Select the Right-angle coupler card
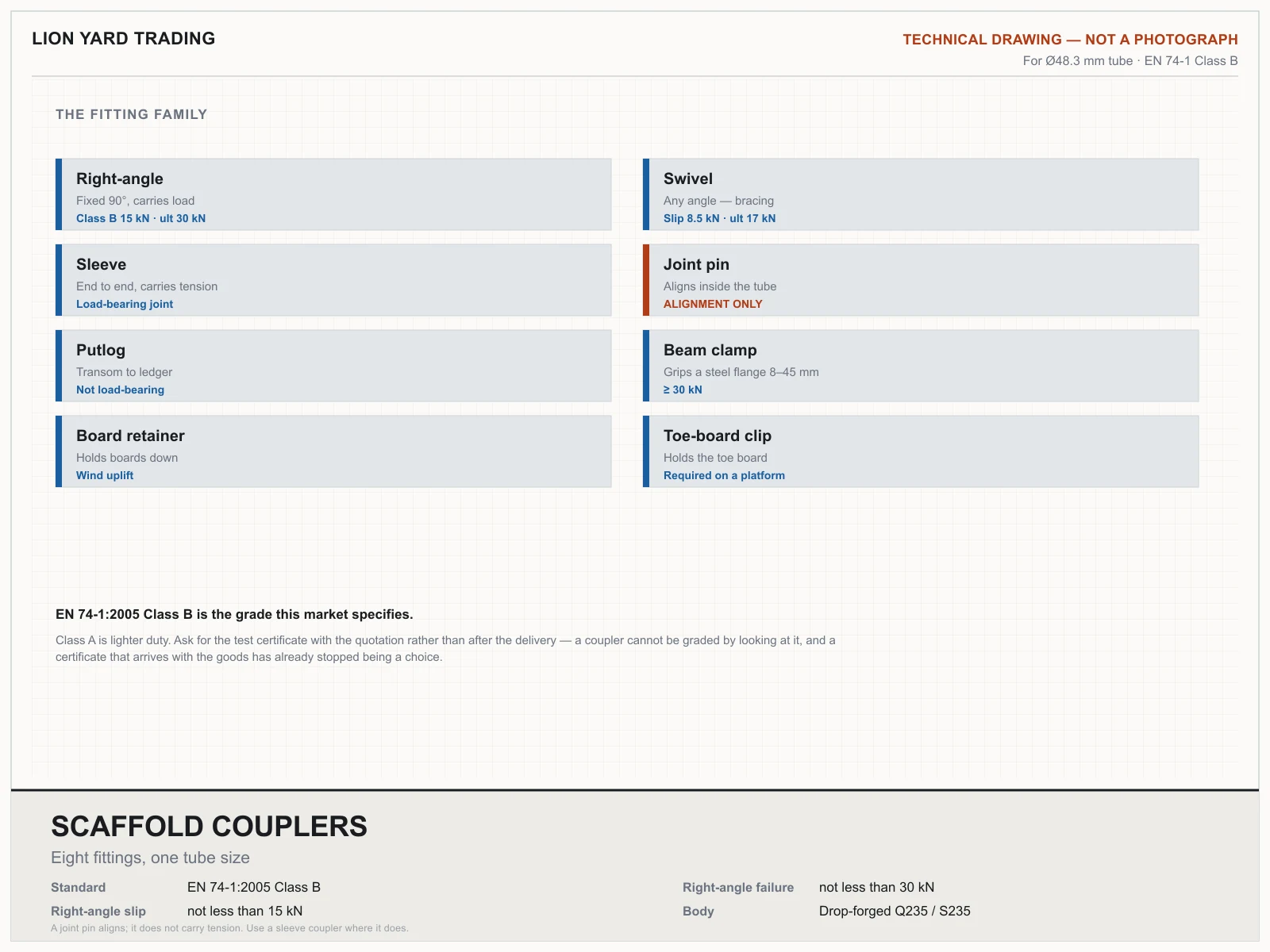 point(333,194)
